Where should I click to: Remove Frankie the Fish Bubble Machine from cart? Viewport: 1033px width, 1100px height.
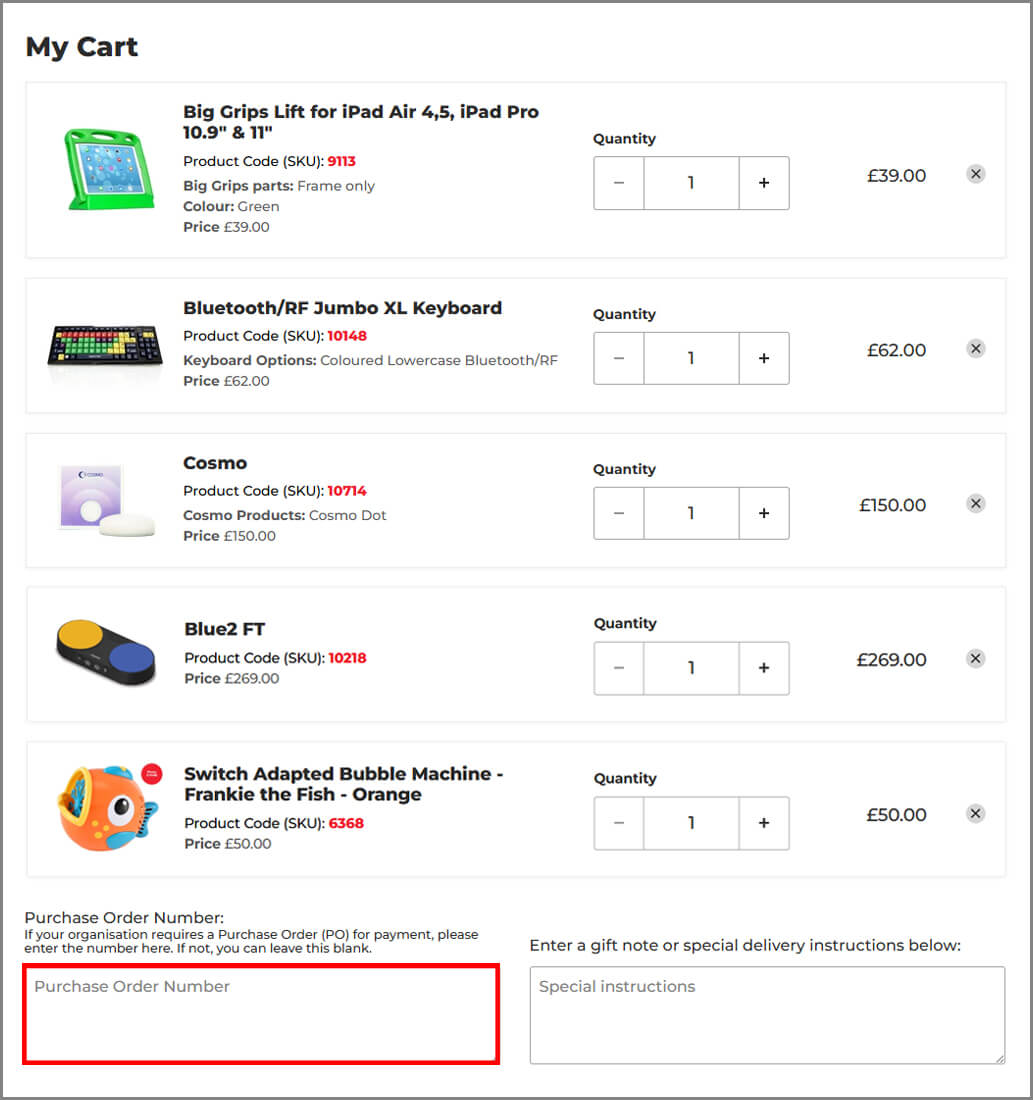click(x=975, y=814)
